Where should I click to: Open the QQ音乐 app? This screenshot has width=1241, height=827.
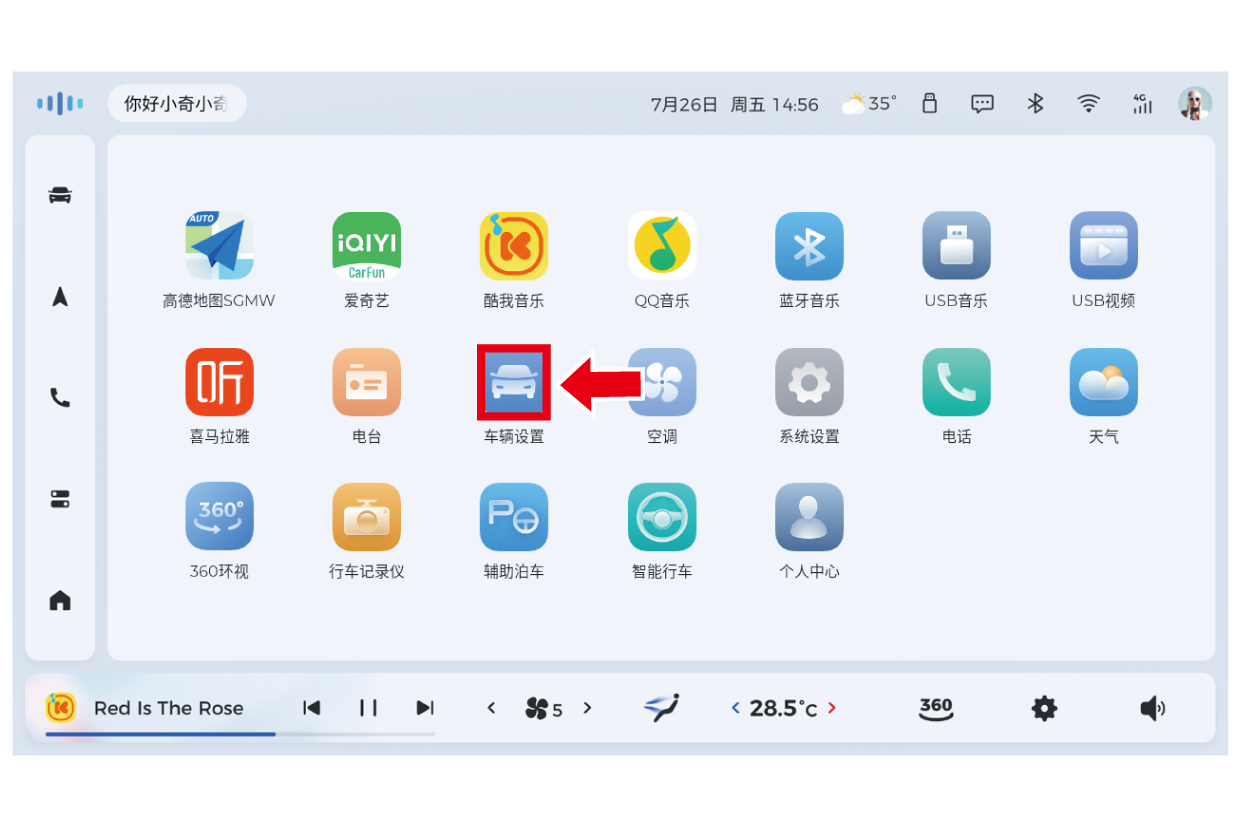tap(662, 245)
